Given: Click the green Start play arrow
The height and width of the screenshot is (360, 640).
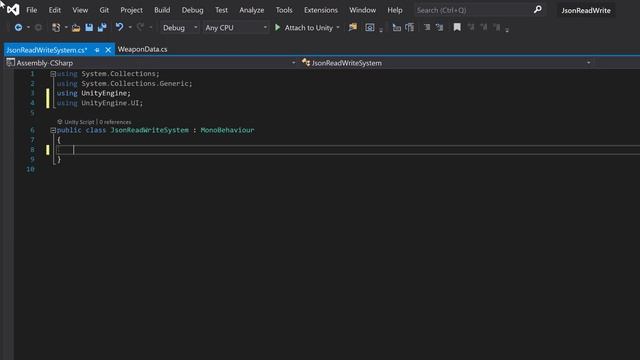Looking at the screenshot, I should click(278, 27).
